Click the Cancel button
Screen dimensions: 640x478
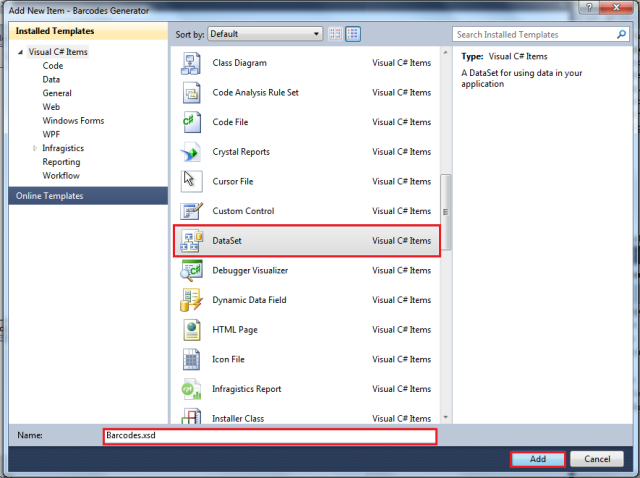tap(597, 459)
